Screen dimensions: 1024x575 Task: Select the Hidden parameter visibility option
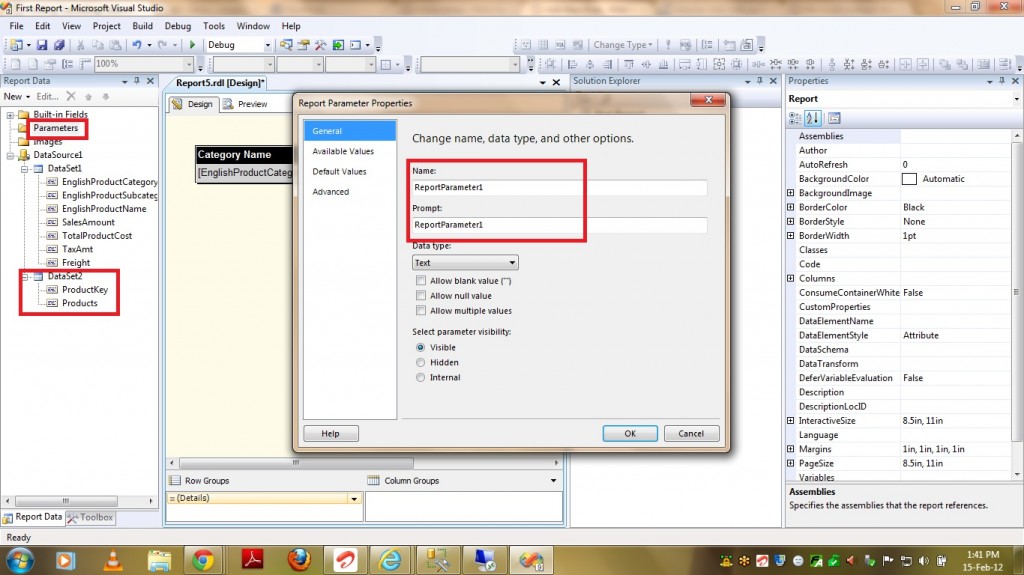coord(421,362)
